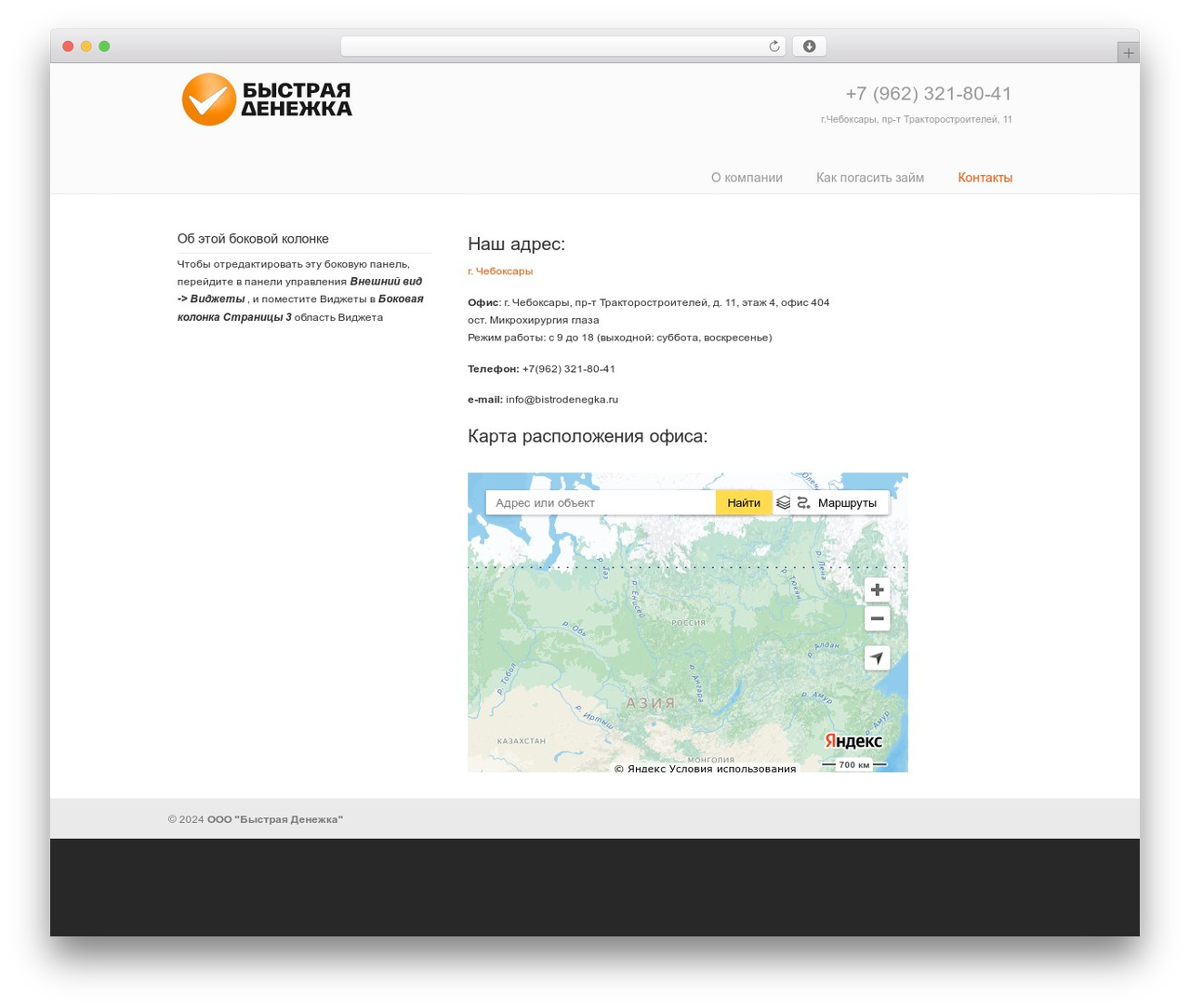Click the Наш адрес heading
Viewport: 1190px width, 1008px height.
tap(516, 245)
